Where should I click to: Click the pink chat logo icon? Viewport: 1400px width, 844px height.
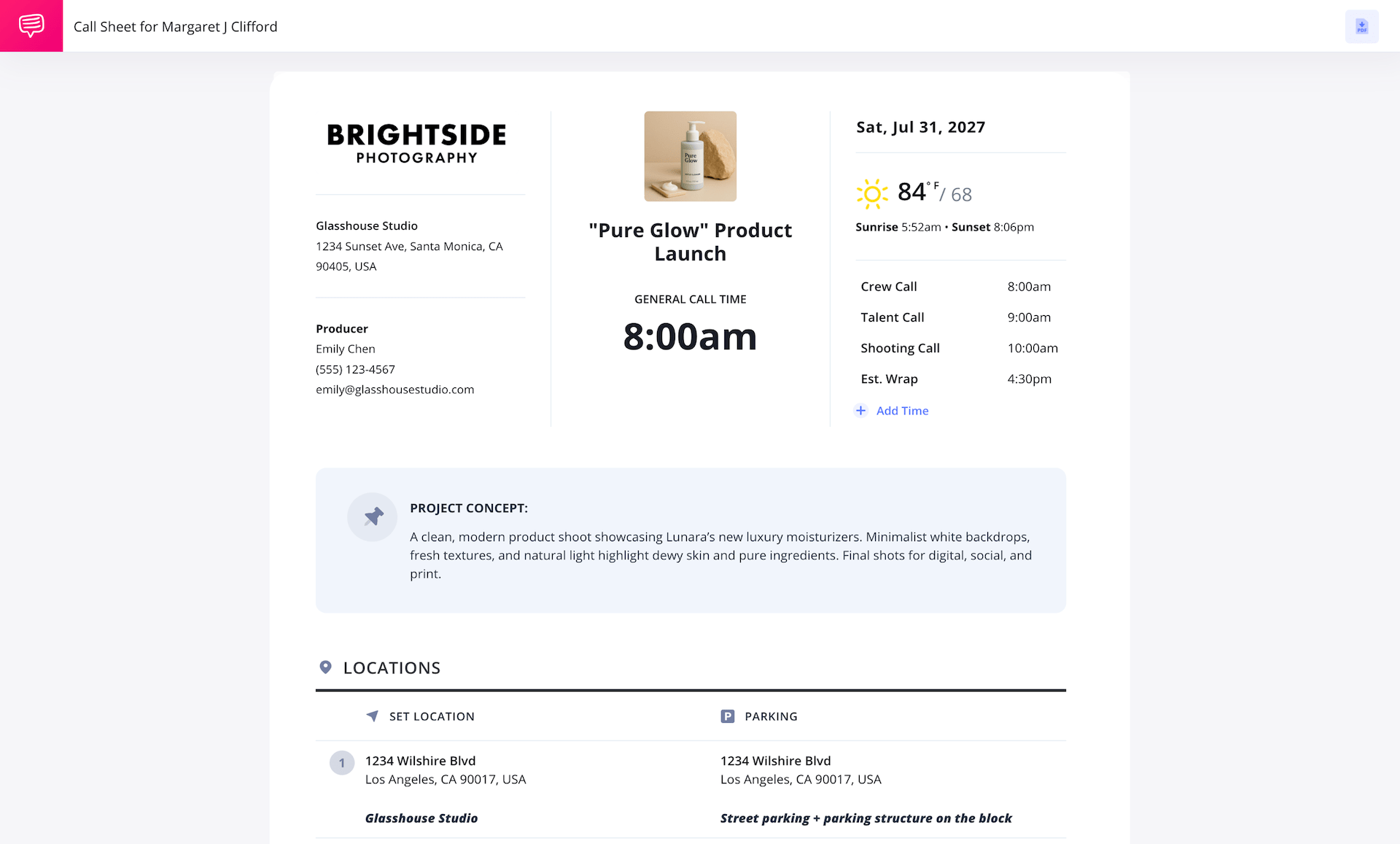pos(31,26)
